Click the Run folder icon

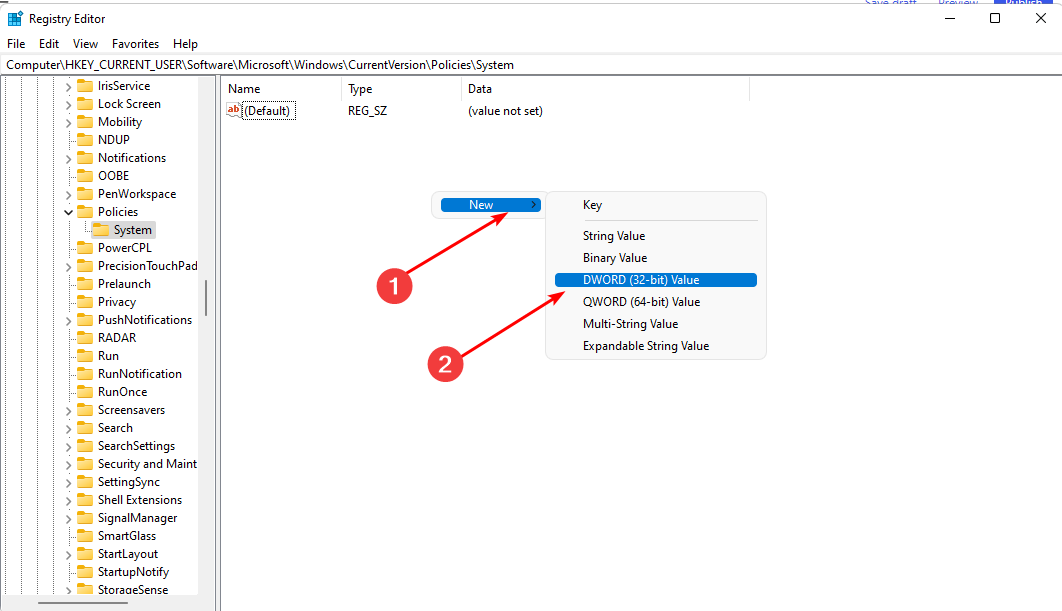click(x=85, y=356)
